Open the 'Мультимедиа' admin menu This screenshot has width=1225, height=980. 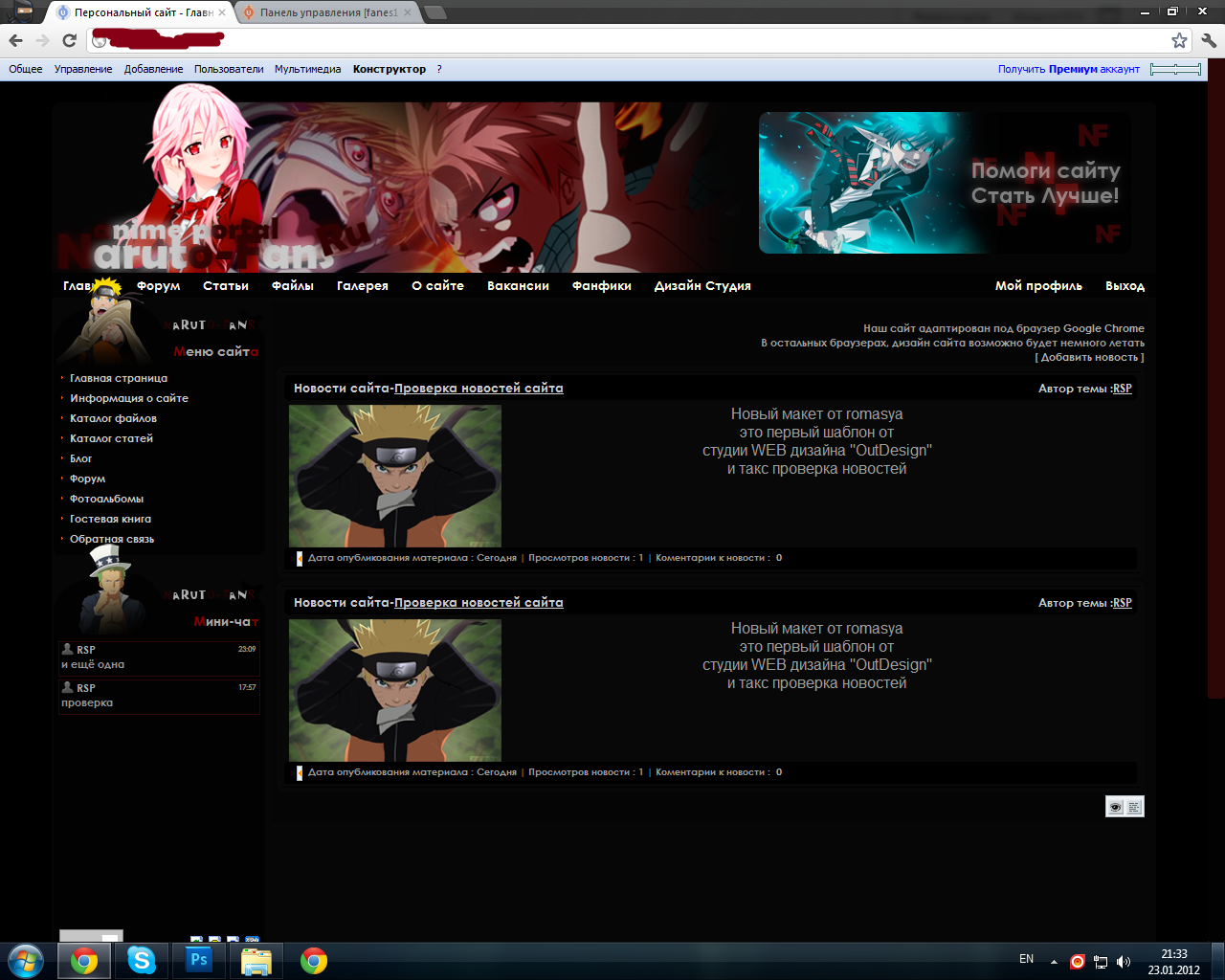pyautogui.click(x=307, y=69)
